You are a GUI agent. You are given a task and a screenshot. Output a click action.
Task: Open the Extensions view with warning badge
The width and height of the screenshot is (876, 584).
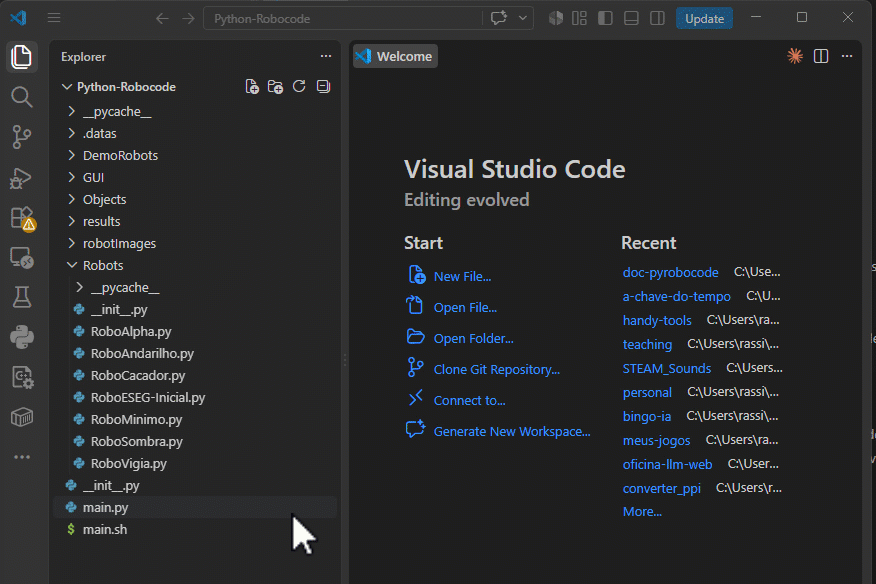click(22, 218)
